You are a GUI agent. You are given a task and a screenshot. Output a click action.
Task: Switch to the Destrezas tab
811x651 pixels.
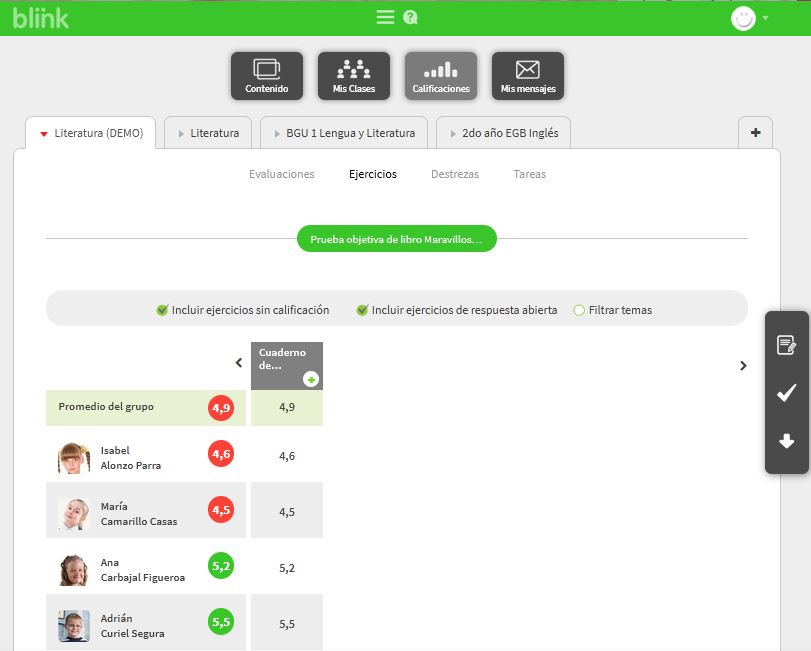(x=455, y=174)
